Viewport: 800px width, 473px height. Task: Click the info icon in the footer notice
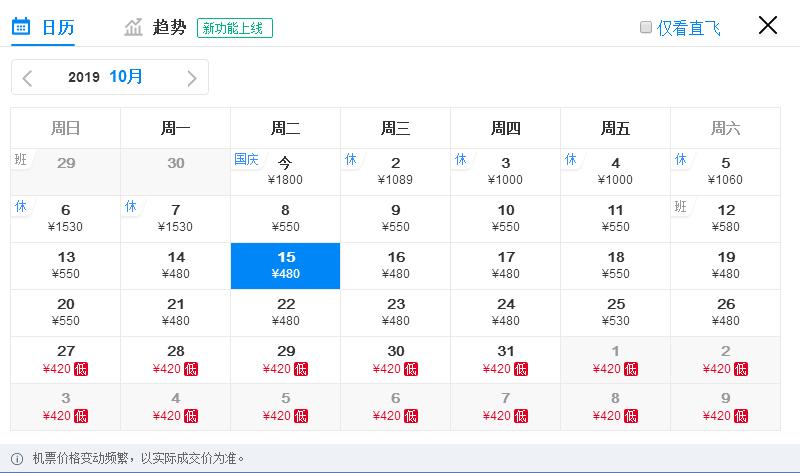pyautogui.click(x=17, y=459)
